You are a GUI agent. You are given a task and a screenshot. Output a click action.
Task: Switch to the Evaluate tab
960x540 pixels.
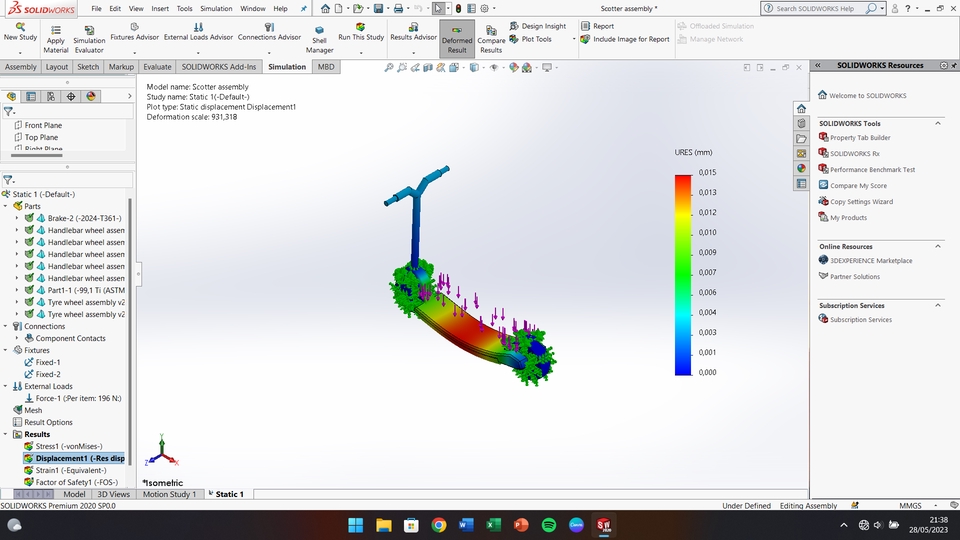point(157,67)
